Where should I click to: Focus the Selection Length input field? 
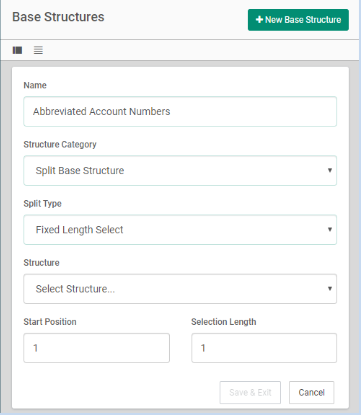click(x=264, y=348)
